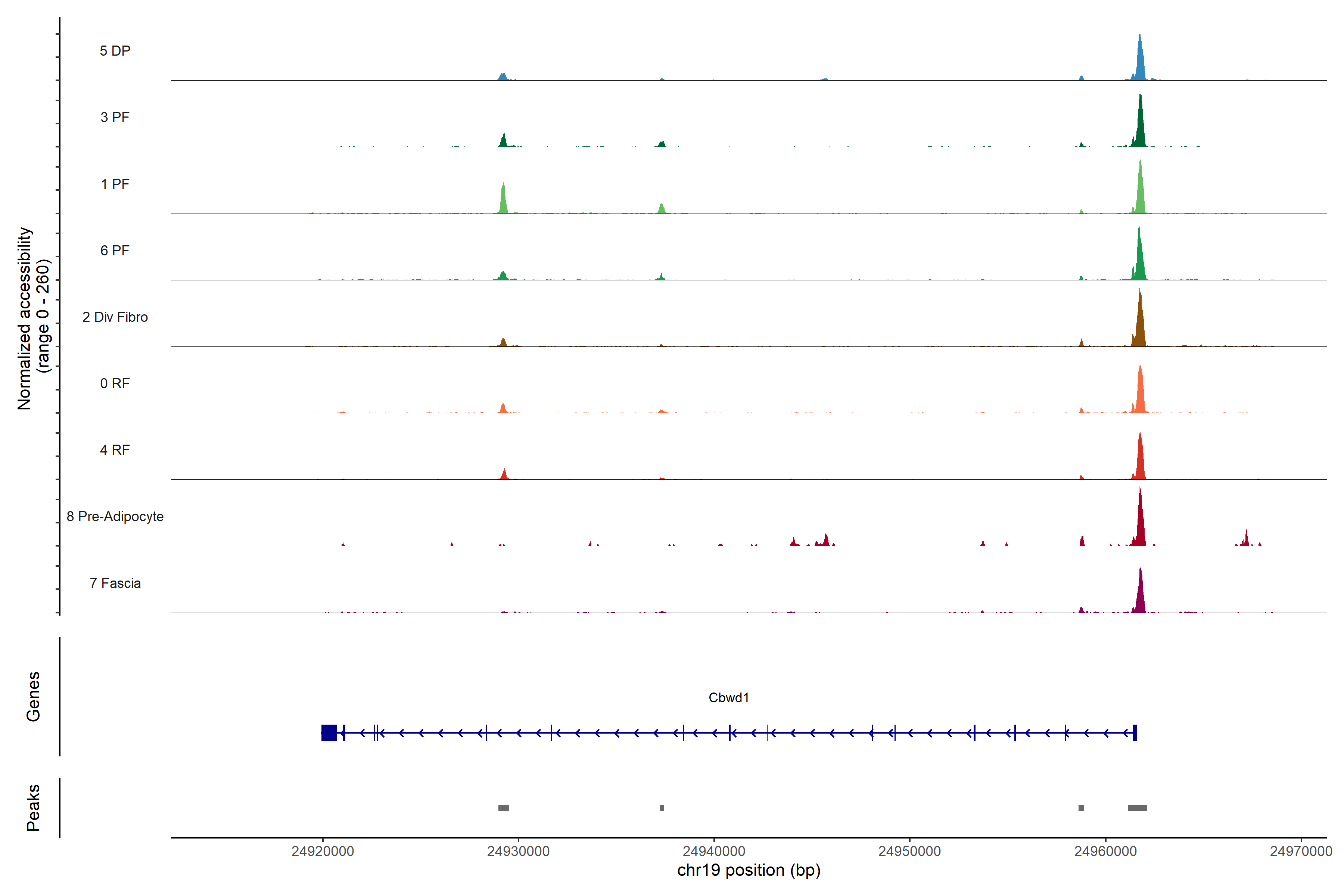Click the 1 PF track label
This screenshot has width=1344, height=896.
tap(115, 184)
